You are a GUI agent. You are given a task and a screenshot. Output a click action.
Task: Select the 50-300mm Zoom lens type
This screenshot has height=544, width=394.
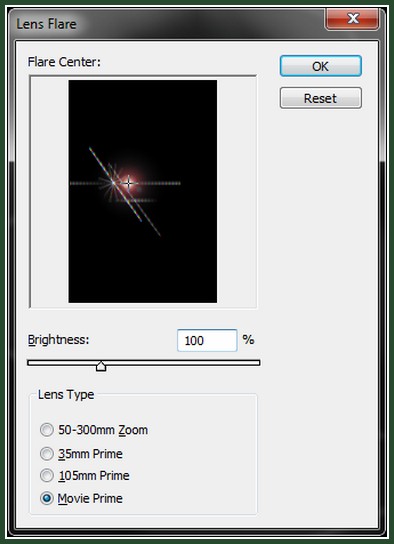point(46,430)
